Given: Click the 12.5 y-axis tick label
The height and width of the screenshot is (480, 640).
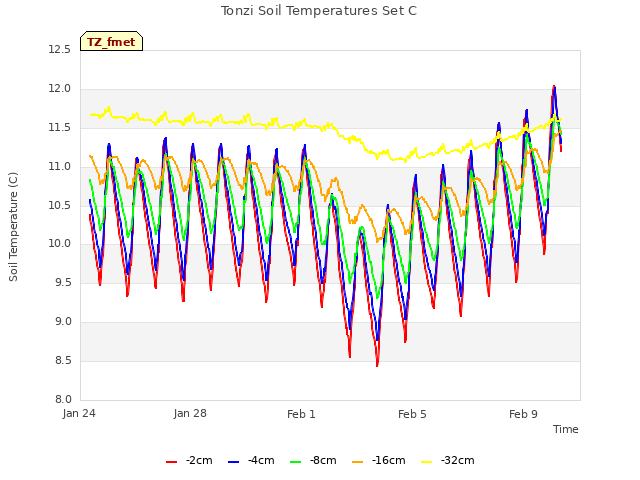Looking at the screenshot, I should [x=60, y=50].
